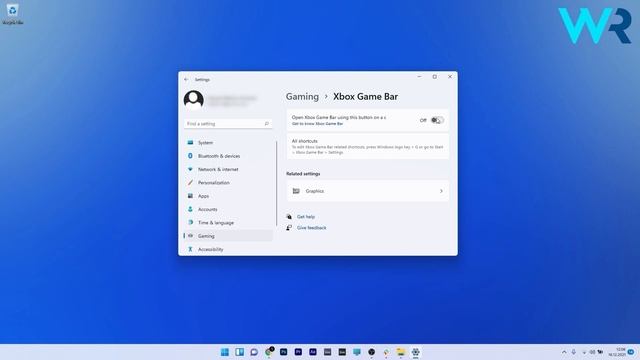Click the Graphics row chevron arrow
Image resolution: width=640 pixels, height=360 pixels.
[441, 191]
